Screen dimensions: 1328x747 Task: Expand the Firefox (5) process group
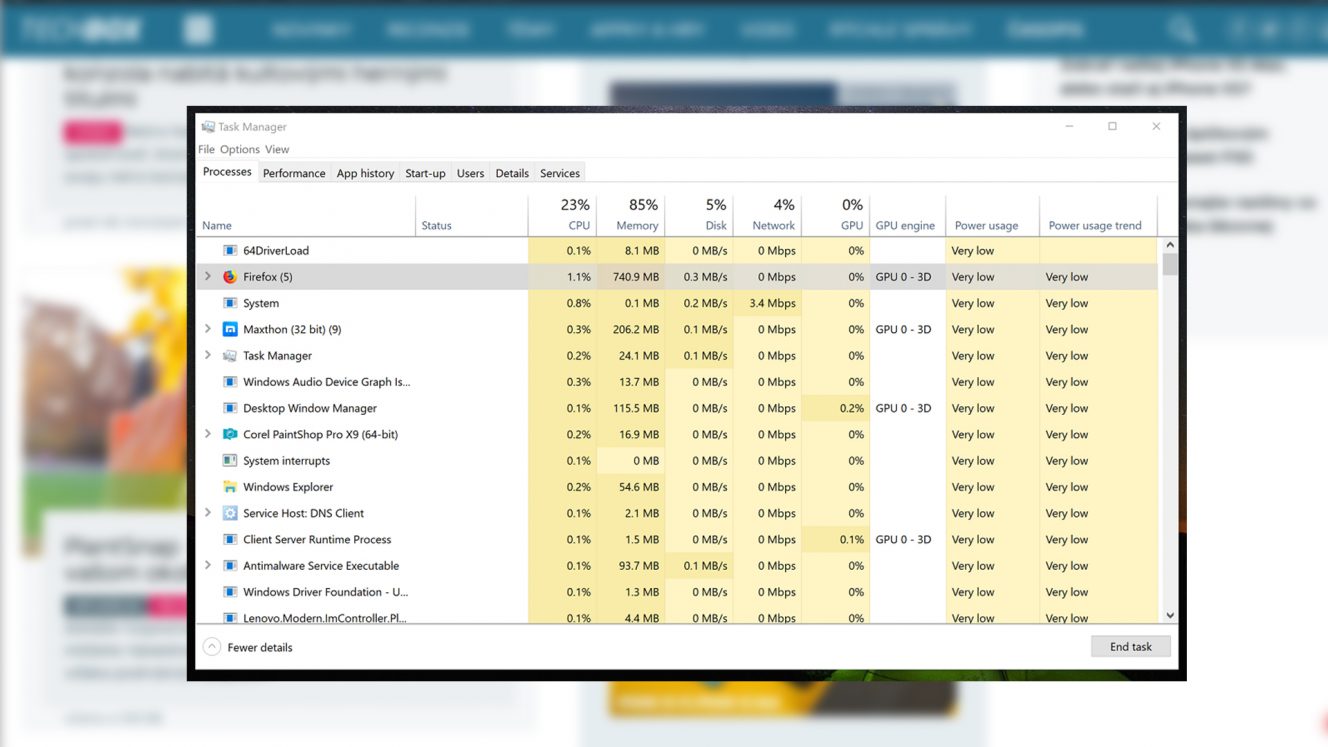(x=208, y=277)
